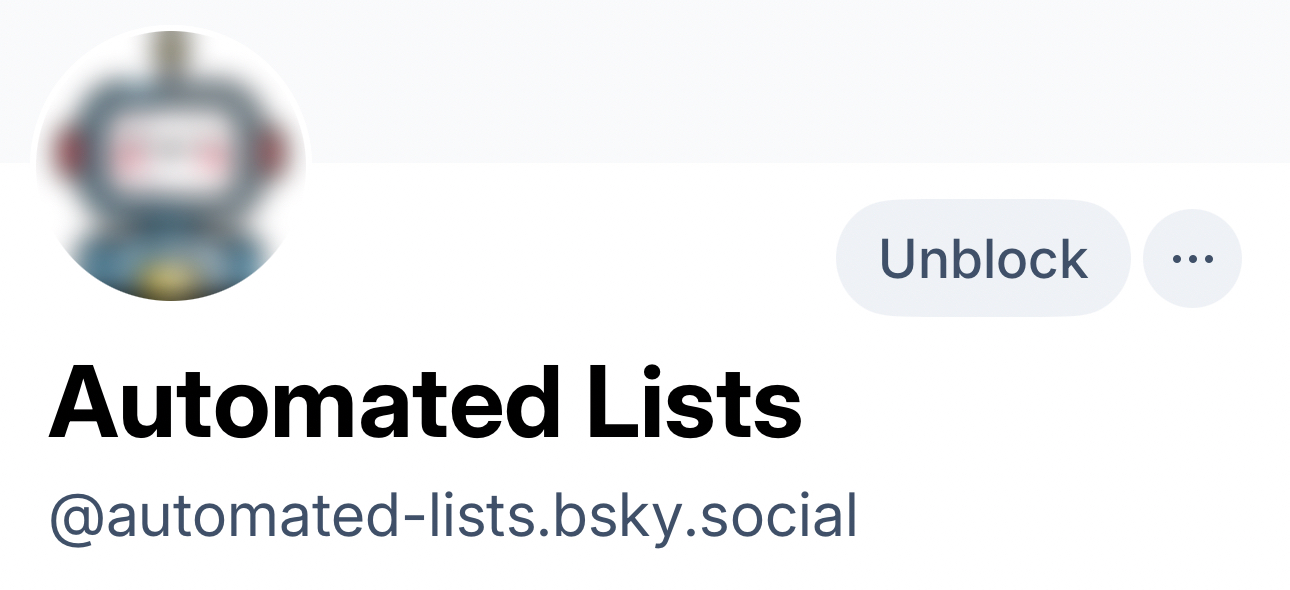Hit the pill-shaped Unblock control
Screen dimensions: 1290x590
tap(982, 259)
